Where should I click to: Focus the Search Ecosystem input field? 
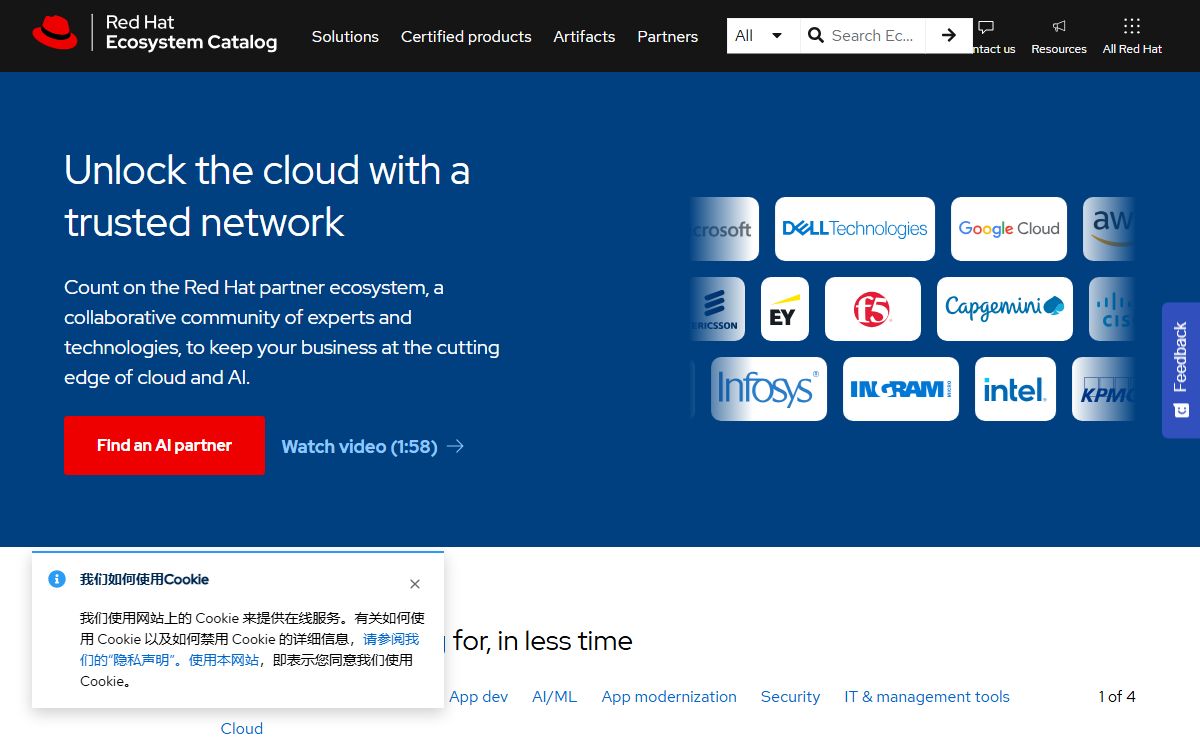(872, 36)
